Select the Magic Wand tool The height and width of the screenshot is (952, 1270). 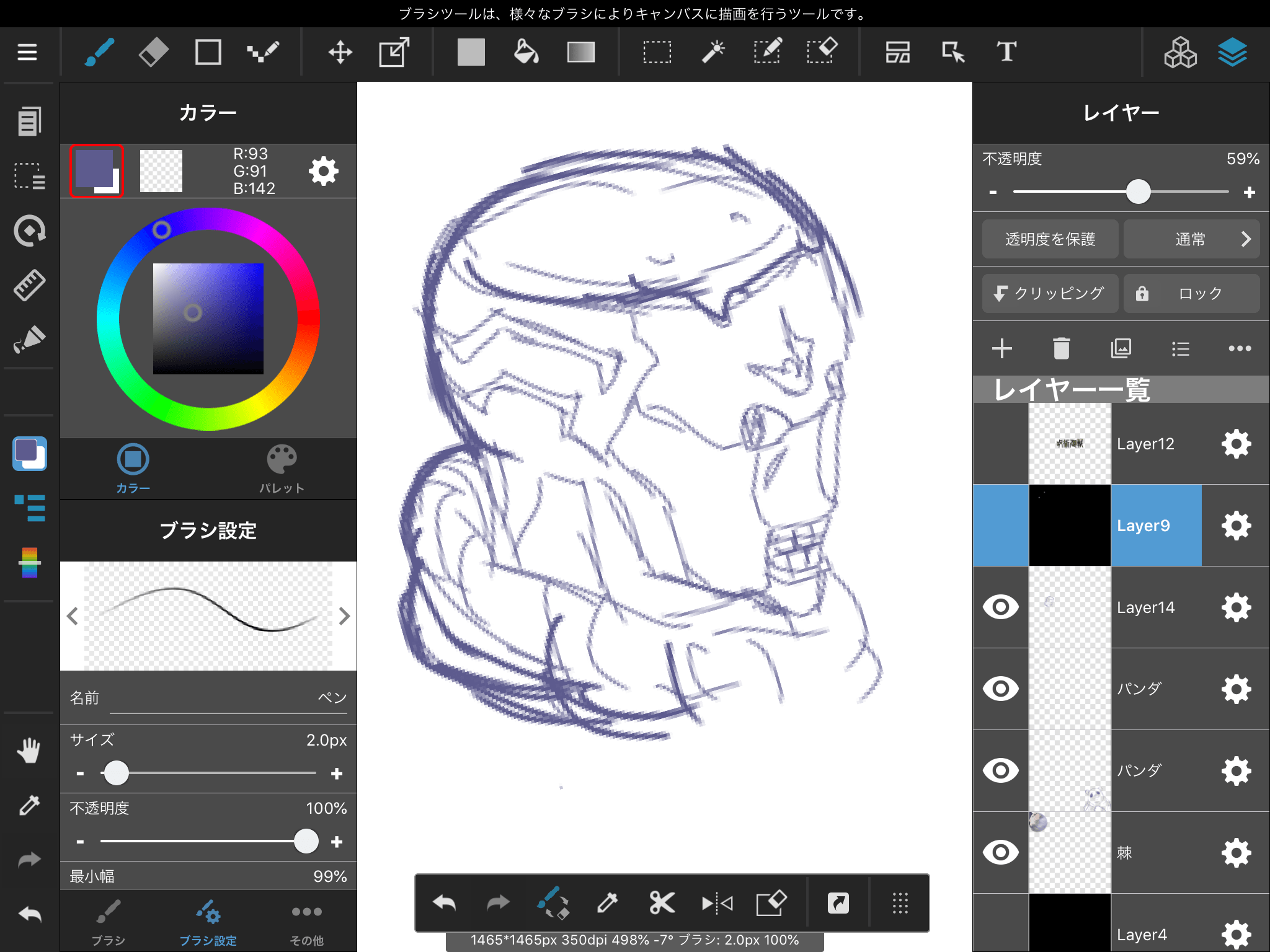[713, 52]
